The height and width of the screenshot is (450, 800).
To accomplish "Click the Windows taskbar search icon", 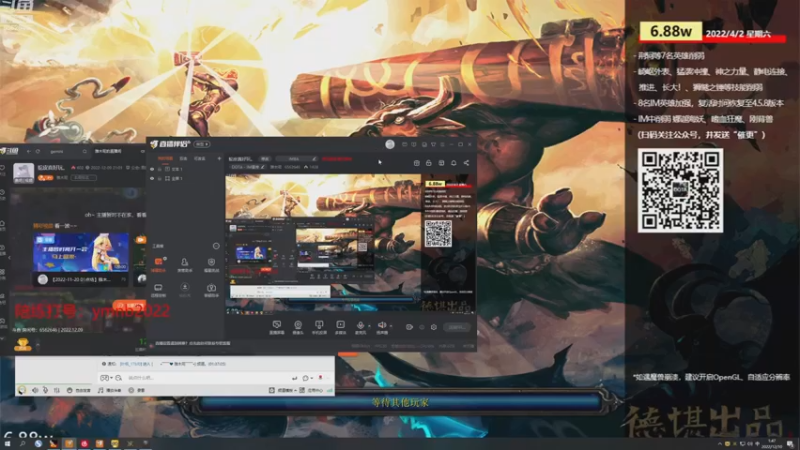I will pos(23,444).
